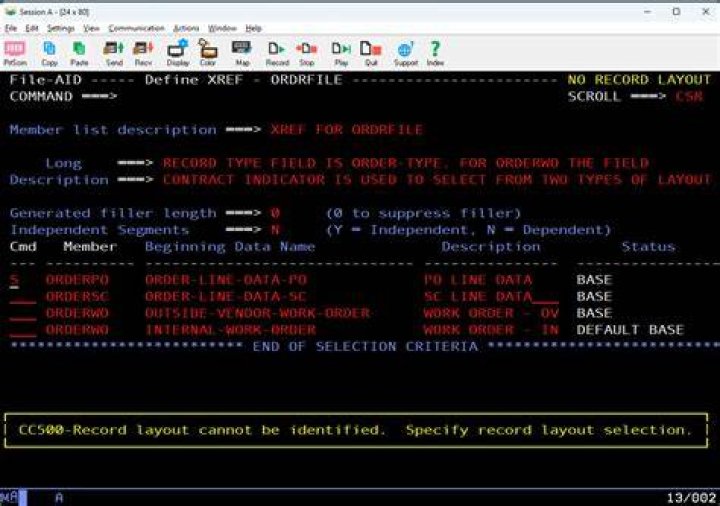Viewport: 720px width, 506px height.
Task: Click the Play macro icon
Action: pyautogui.click(x=341, y=53)
